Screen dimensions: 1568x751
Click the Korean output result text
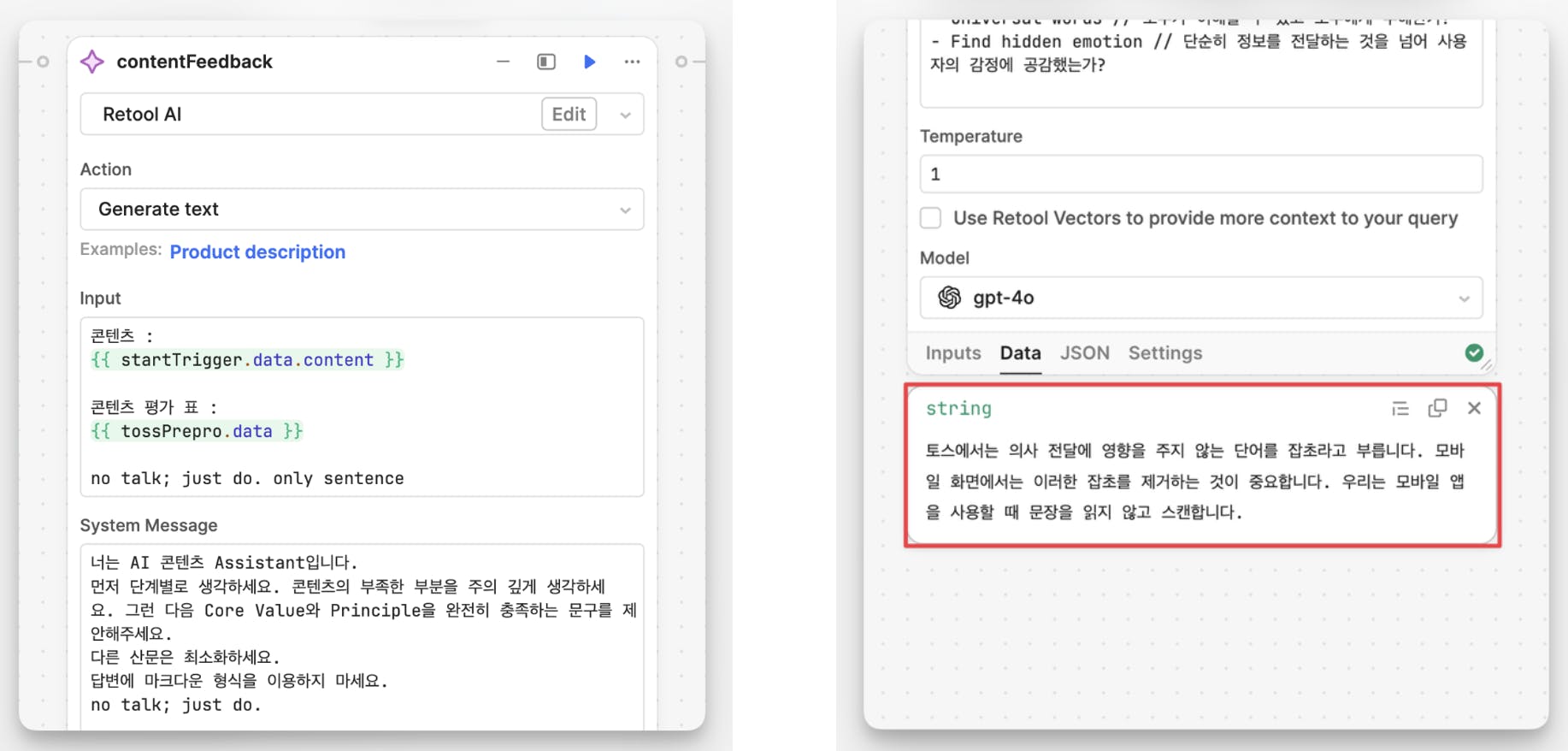point(1195,481)
